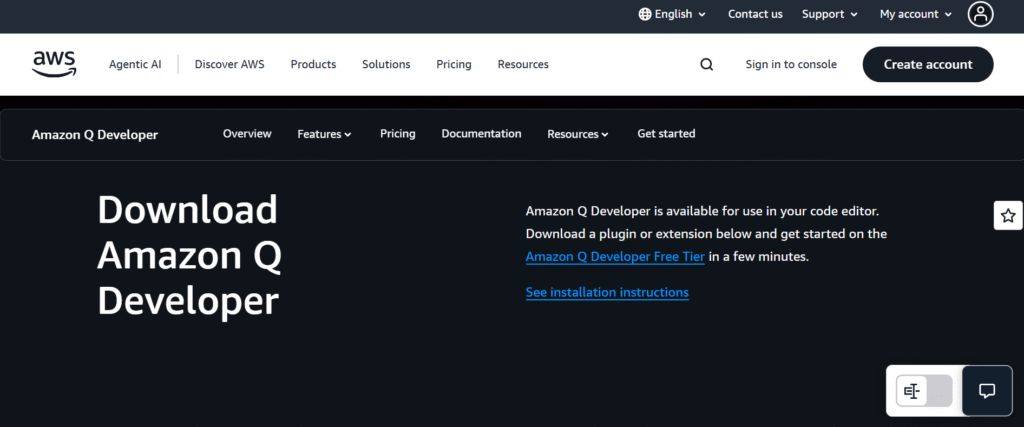
Task: Open the Documentation tab
Action: (x=481, y=134)
